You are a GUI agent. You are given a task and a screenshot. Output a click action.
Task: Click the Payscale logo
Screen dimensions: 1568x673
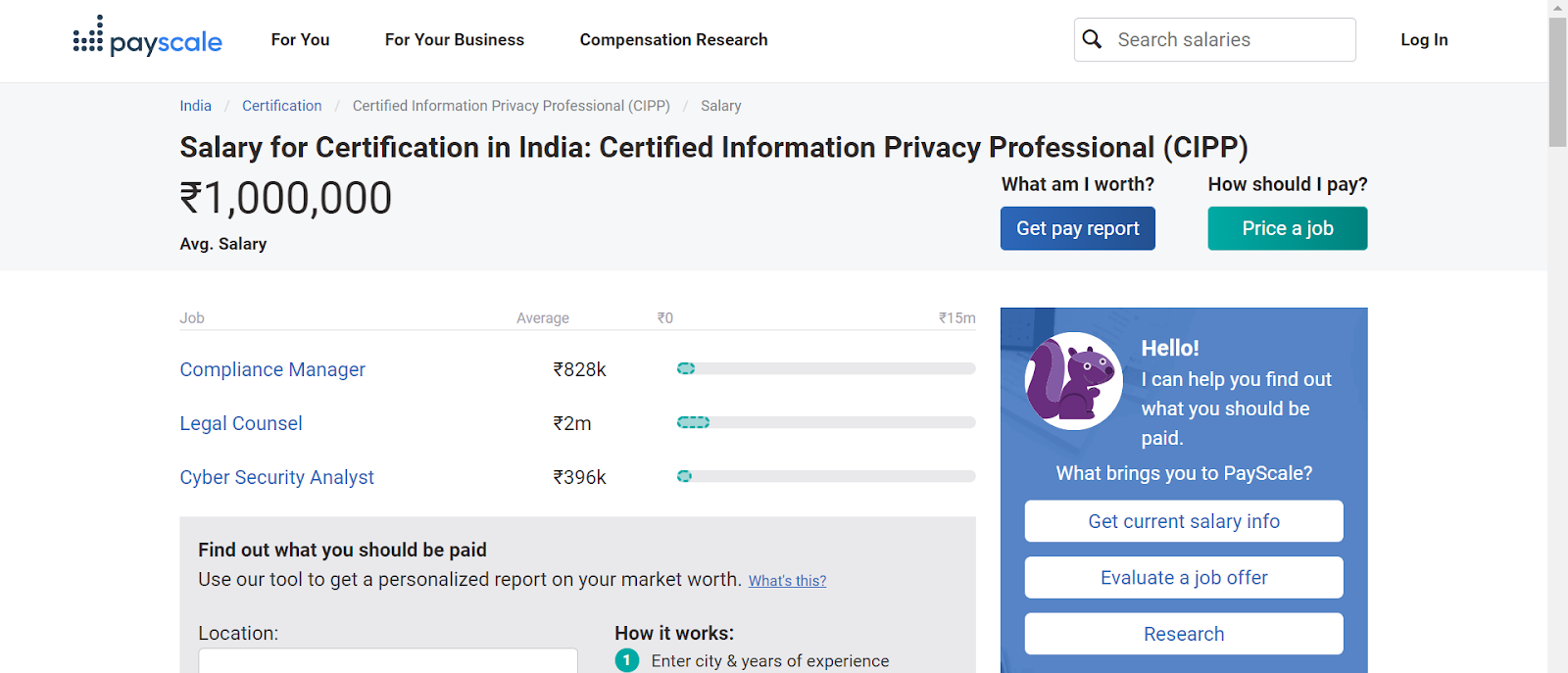coord(148,37)
